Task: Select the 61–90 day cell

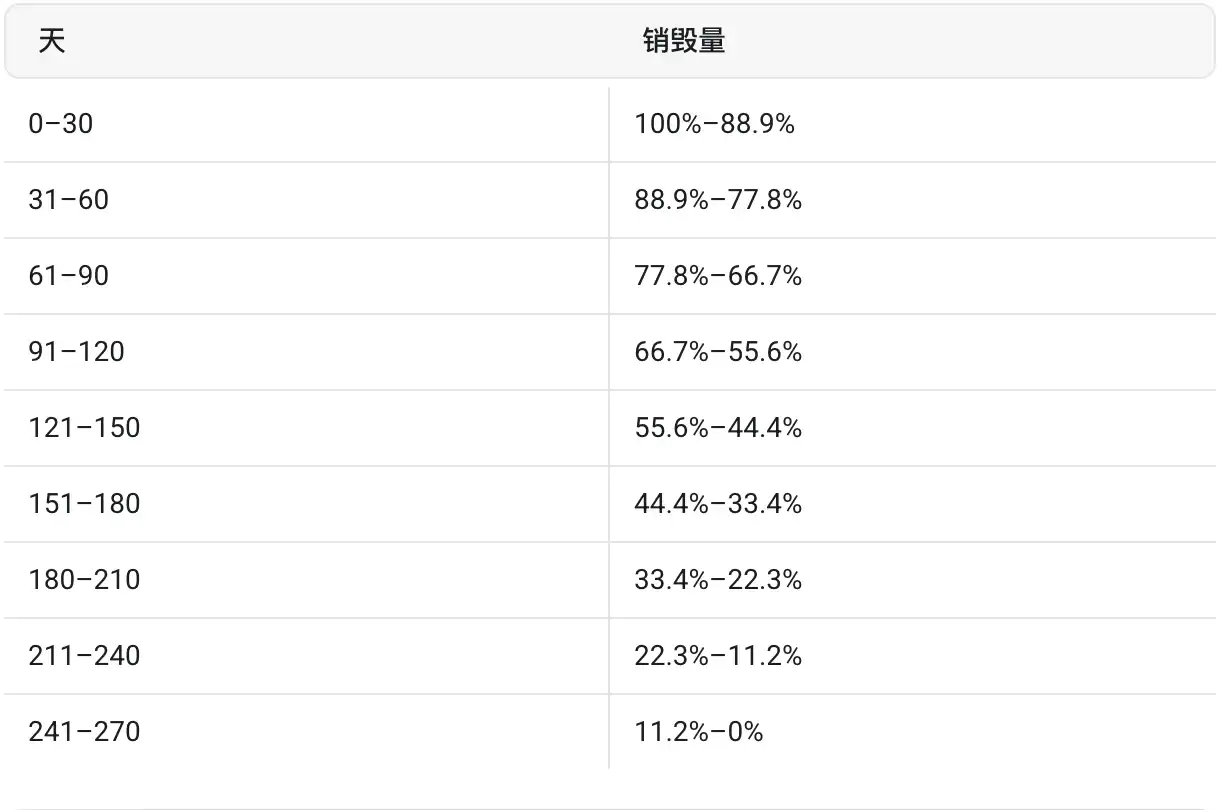Action: (x=69, y=276)
